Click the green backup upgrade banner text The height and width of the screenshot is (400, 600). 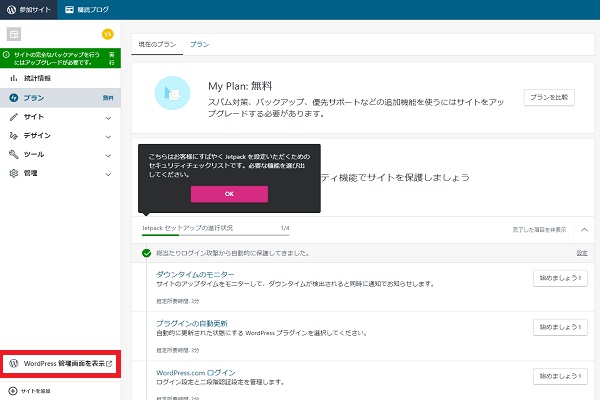point(57,58)
